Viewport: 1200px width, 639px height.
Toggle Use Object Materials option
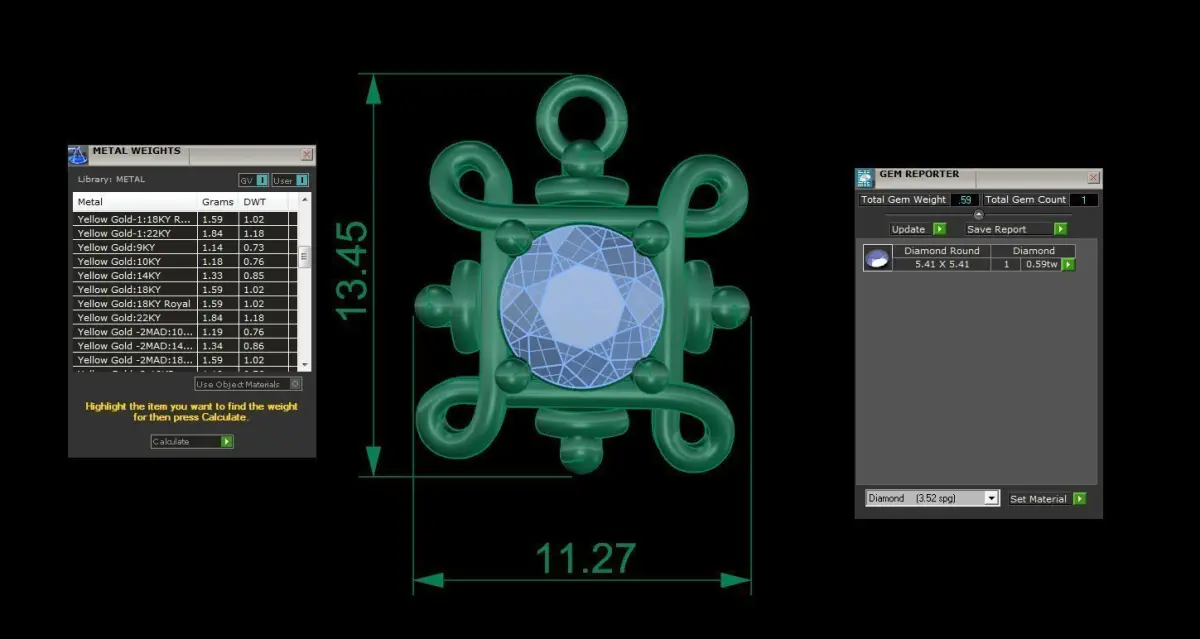pyautogui.click(x=248, y=384)
